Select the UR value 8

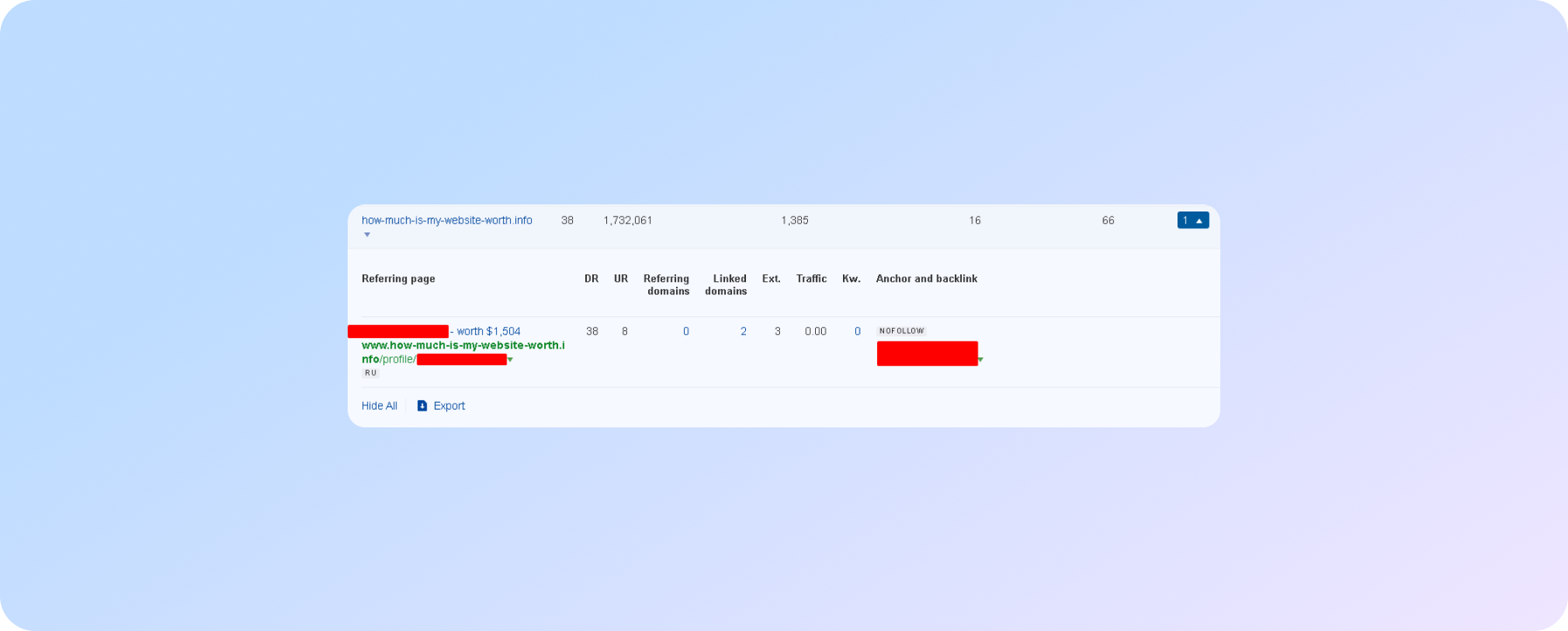(x=625, y=331)
